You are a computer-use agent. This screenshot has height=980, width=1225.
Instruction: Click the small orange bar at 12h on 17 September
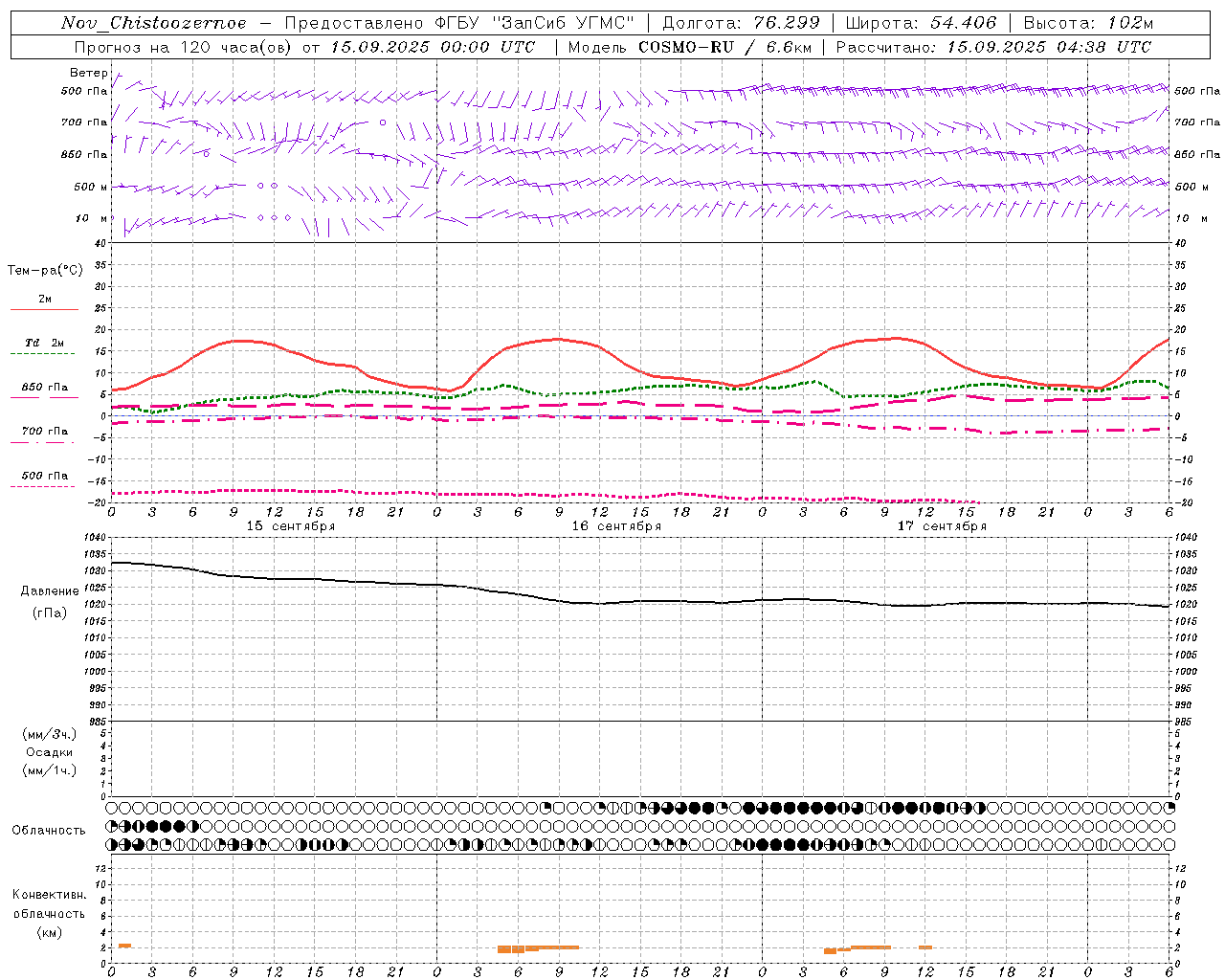coord(925,947)
